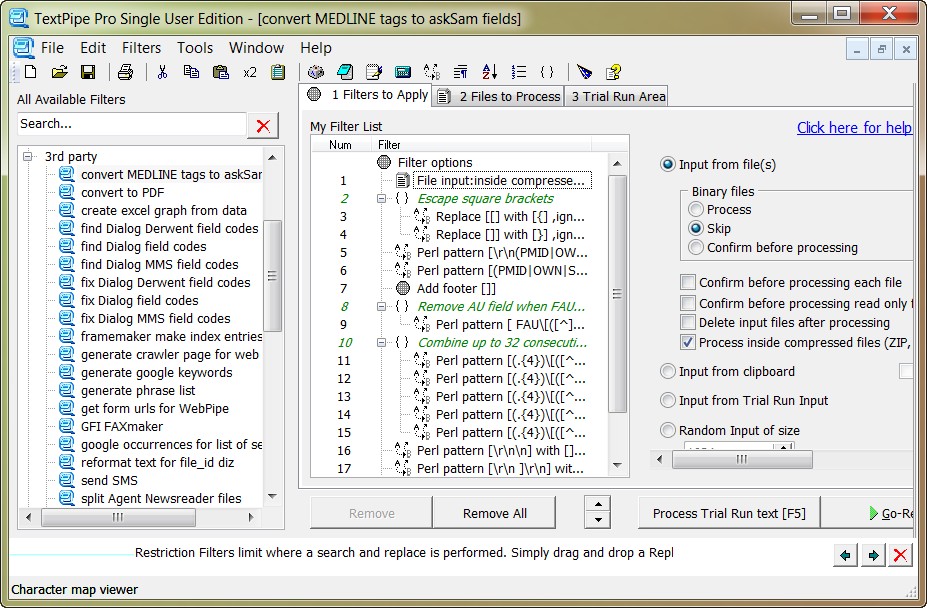Collapse 'Remove AU field when FAU' group
Viewport: 927px width, 608px height.
tap(381, 307)
